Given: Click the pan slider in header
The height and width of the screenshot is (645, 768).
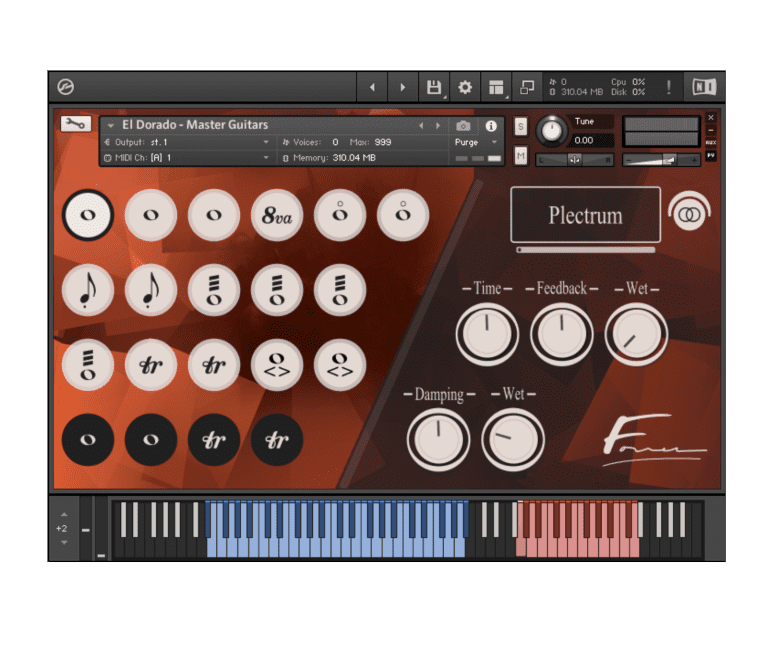Looking at the screenshot, I should 575,160.
